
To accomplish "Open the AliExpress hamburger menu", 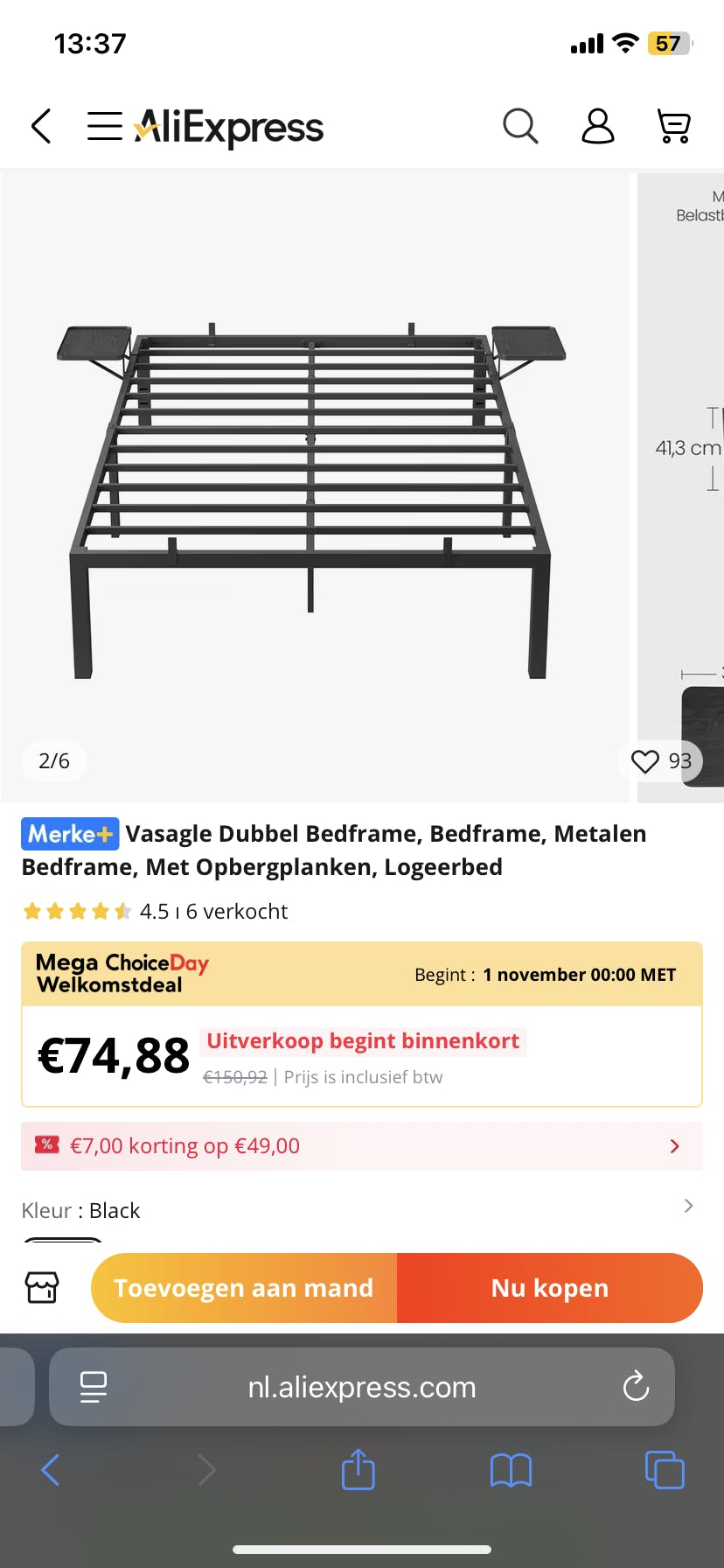I will pos(104,127).
